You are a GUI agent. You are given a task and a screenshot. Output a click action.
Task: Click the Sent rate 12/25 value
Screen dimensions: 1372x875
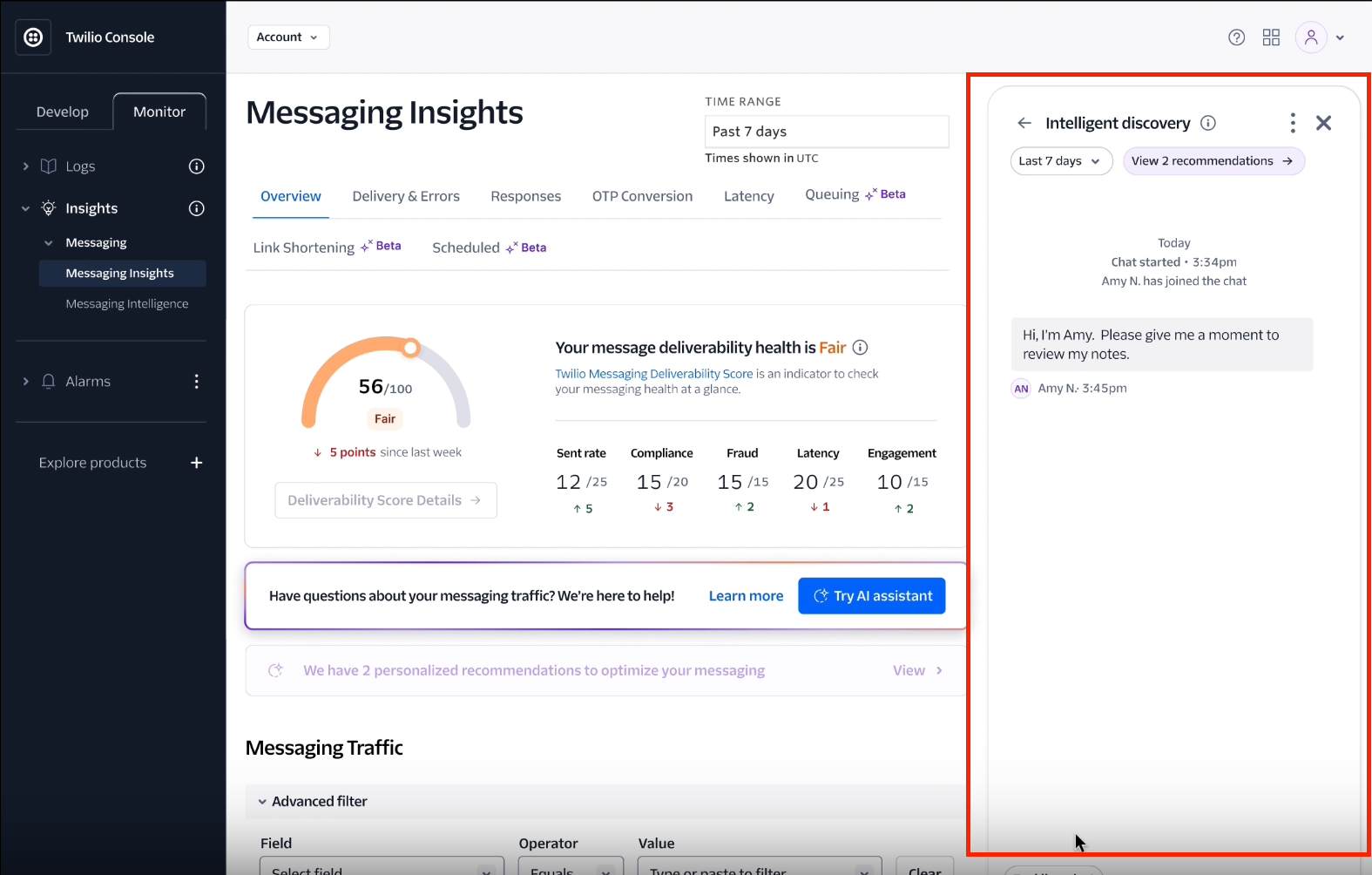click(x=582, y=482)
